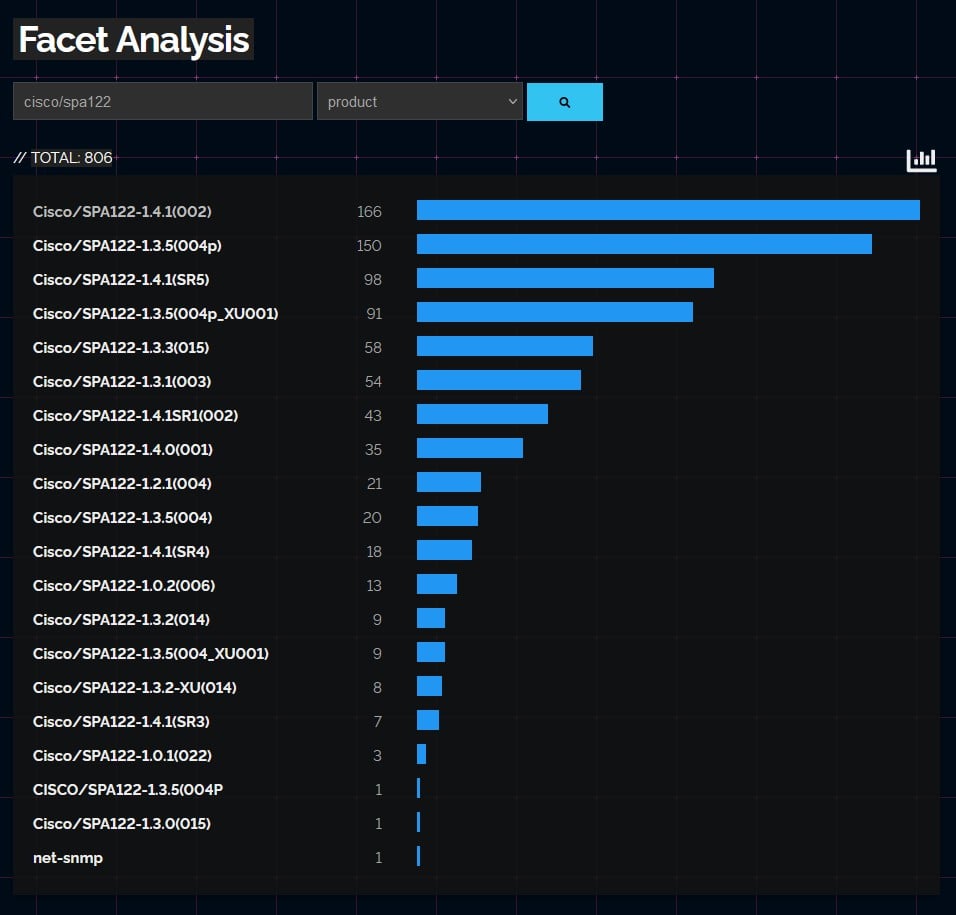Click the blue search magnifier button
The width and height of the screenshot is (956, 915).
point(565,102)
